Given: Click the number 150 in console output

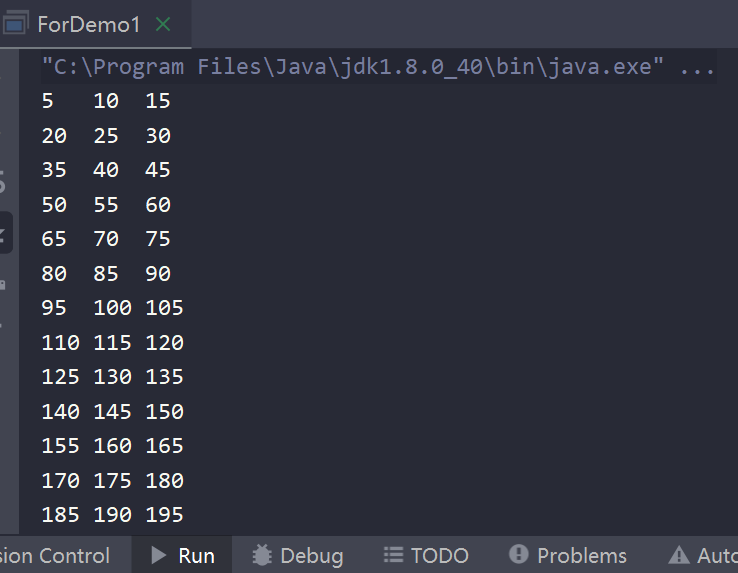Looking at the screenshot, I should pyautogui.click(x=164, y=411).
